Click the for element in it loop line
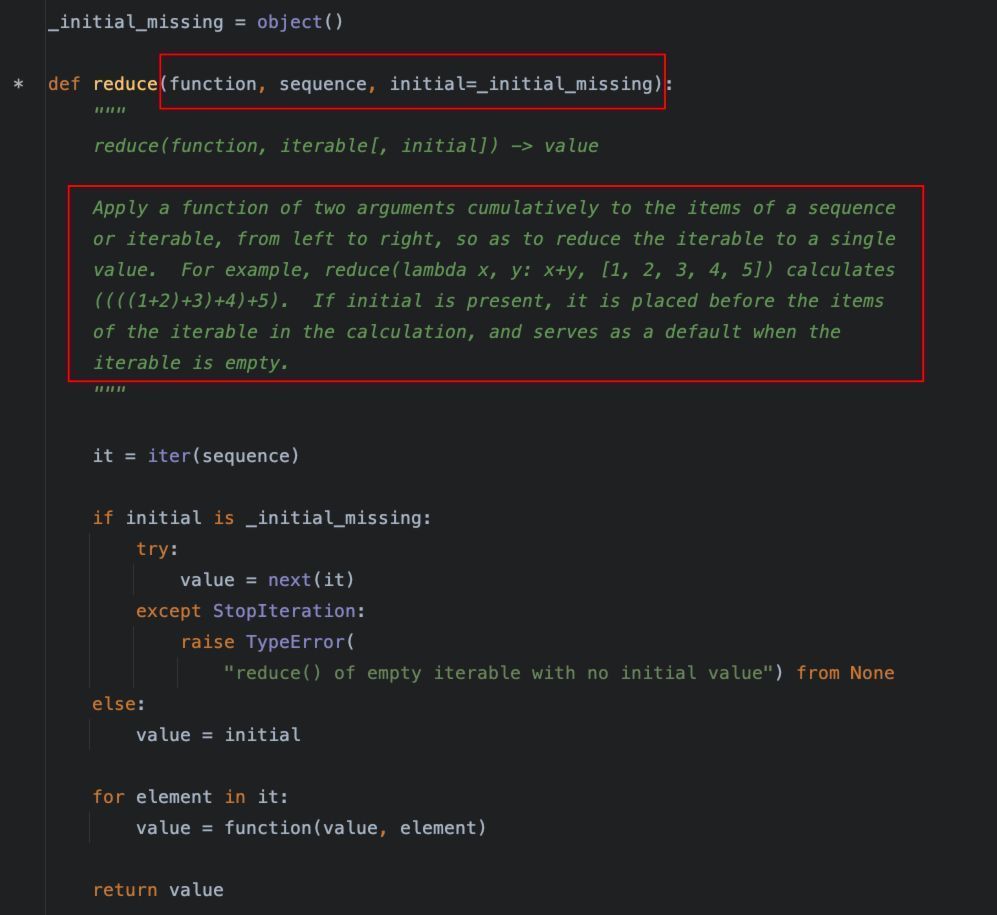 pos(191,797)
